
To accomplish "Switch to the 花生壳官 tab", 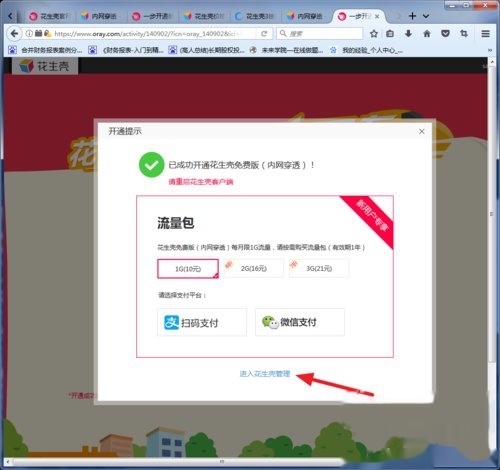I will pyautogui.click(x=50, y=16).
